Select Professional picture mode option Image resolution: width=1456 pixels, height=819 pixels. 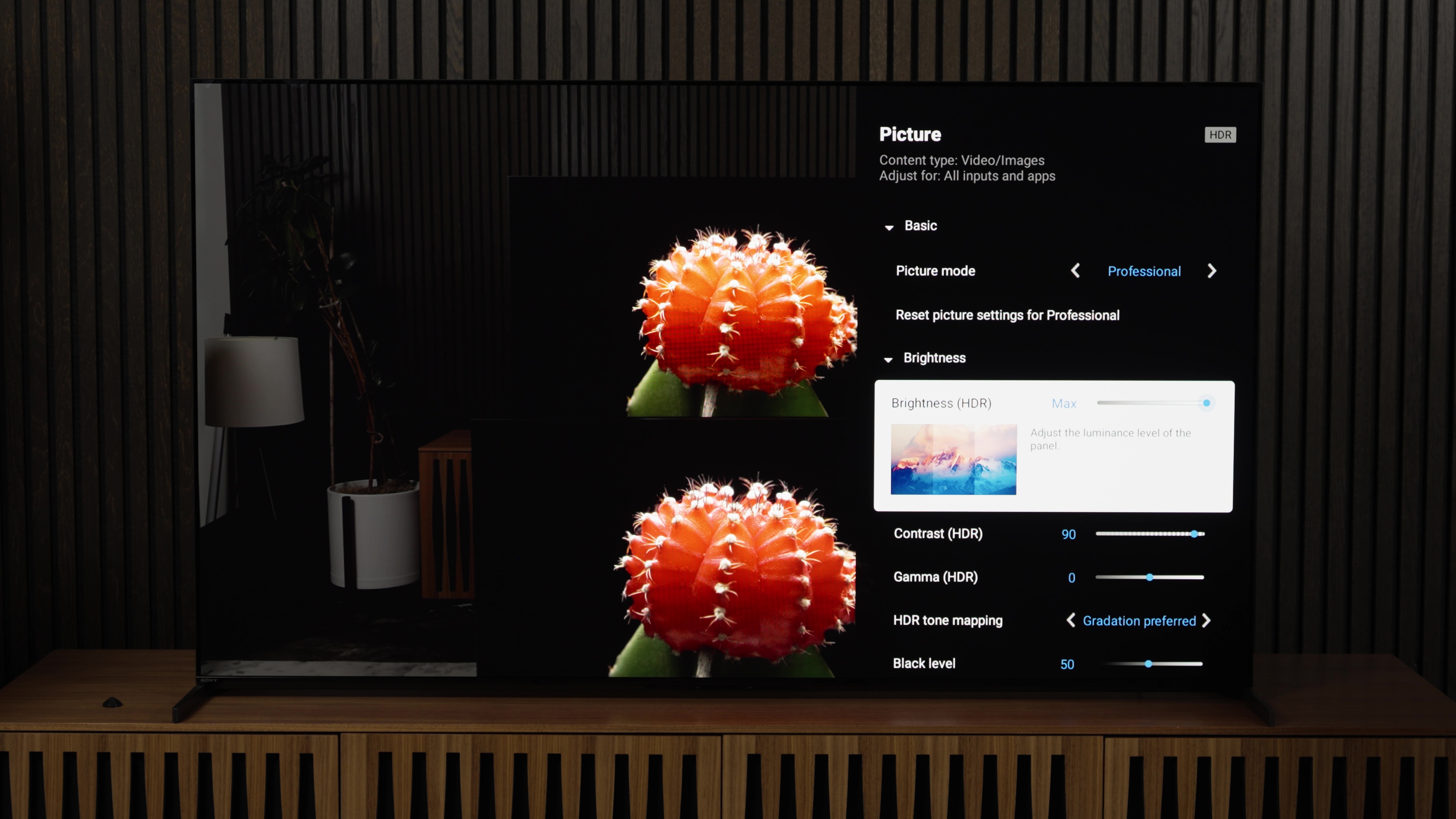pos(1144,272)
